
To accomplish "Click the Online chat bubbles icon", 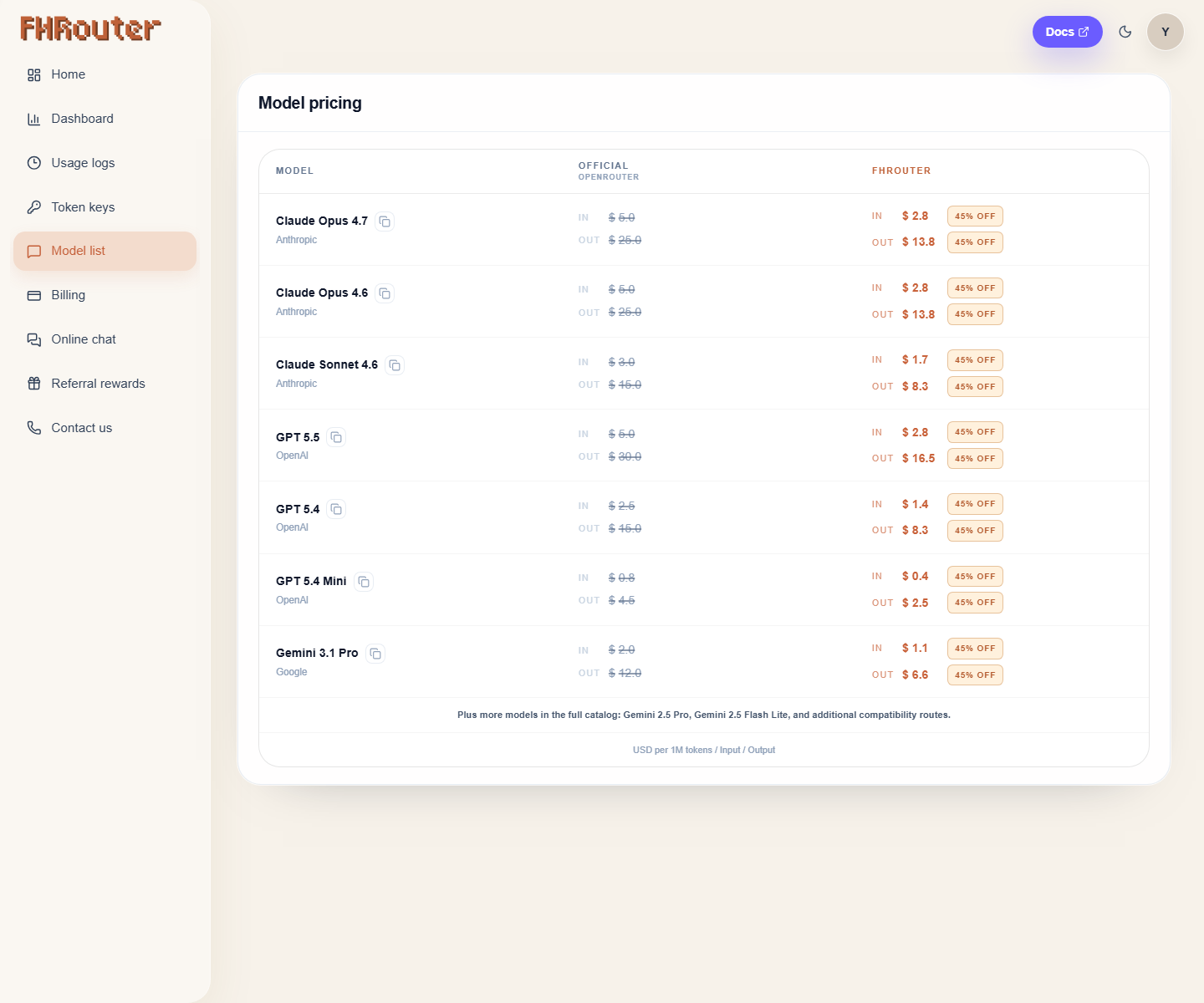I will (x=34, y=339).
